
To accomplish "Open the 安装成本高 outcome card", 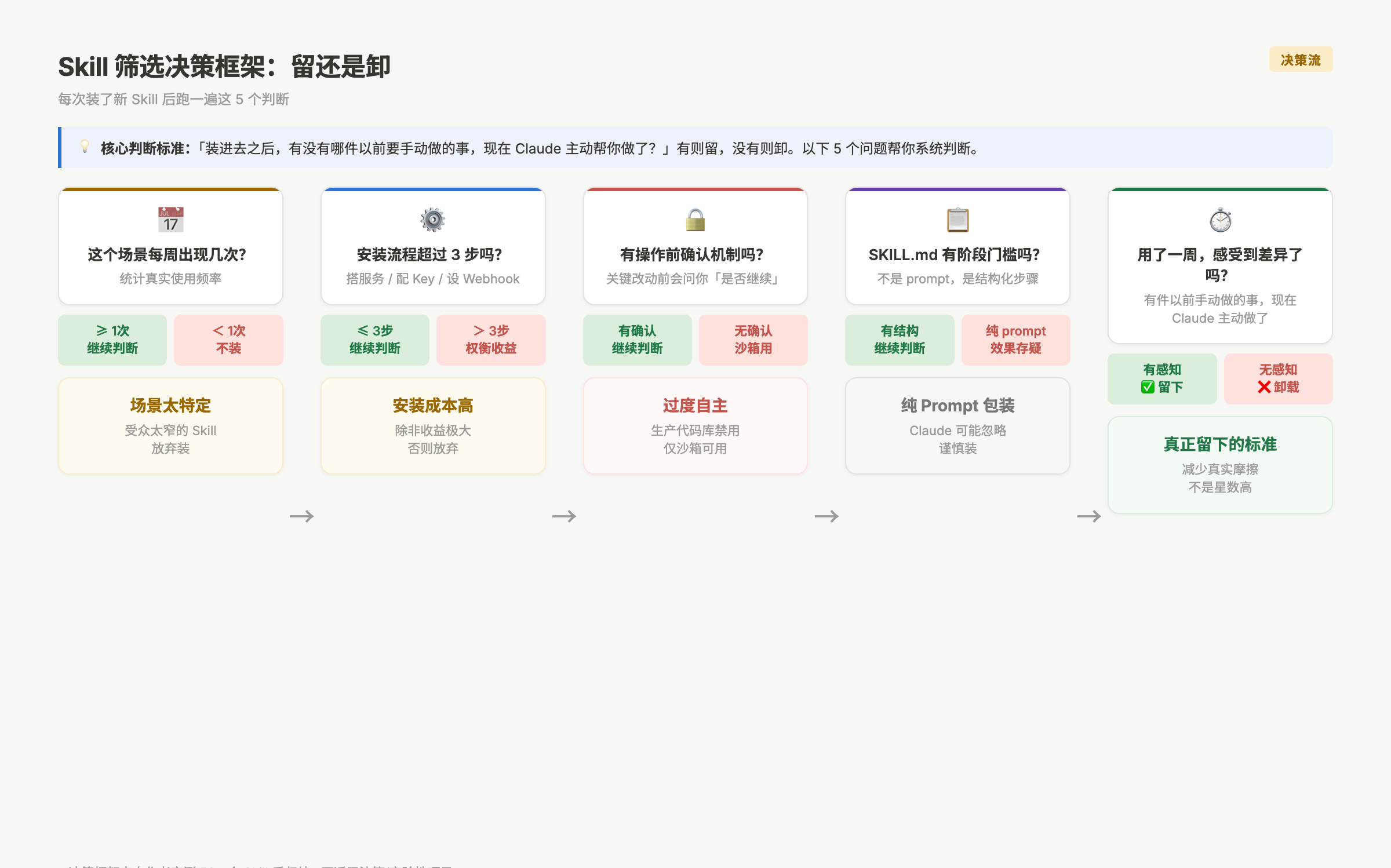I will click(433, 426).
